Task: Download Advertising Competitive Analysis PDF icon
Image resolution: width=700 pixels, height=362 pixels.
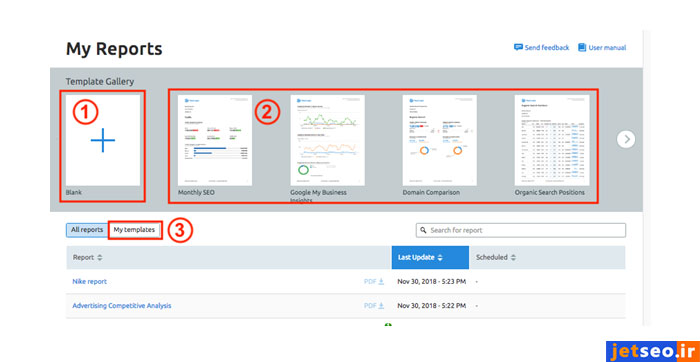Action: point(381,306)
